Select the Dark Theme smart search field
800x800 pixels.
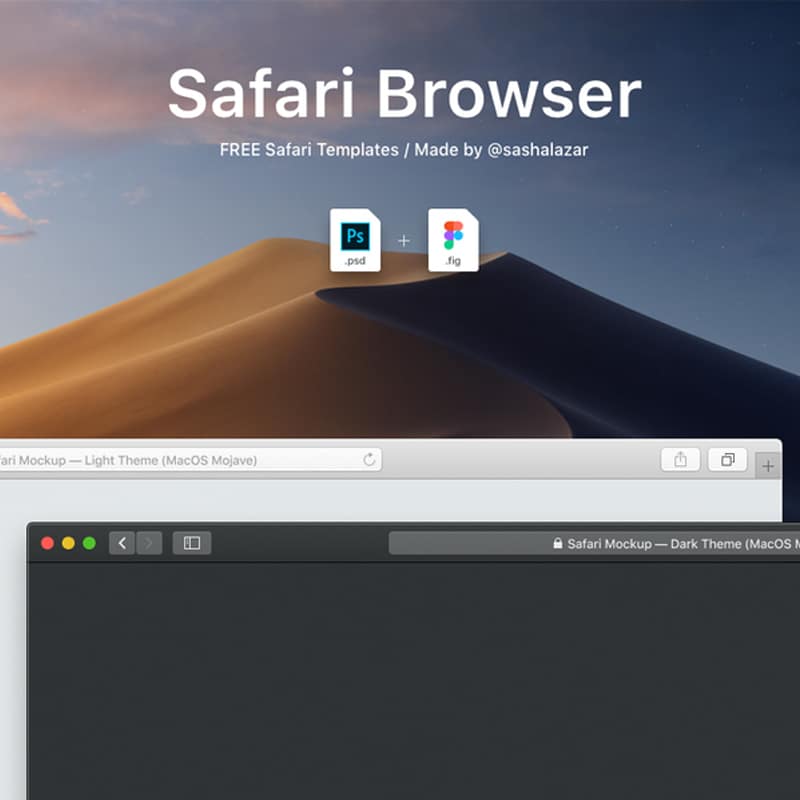620,544
